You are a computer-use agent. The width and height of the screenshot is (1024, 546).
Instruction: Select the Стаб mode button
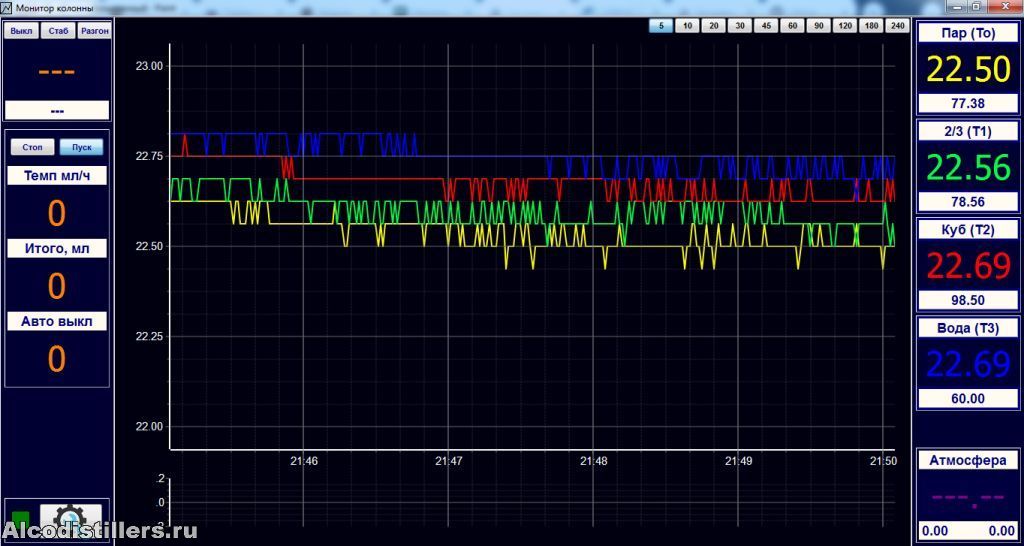[58, 31]
